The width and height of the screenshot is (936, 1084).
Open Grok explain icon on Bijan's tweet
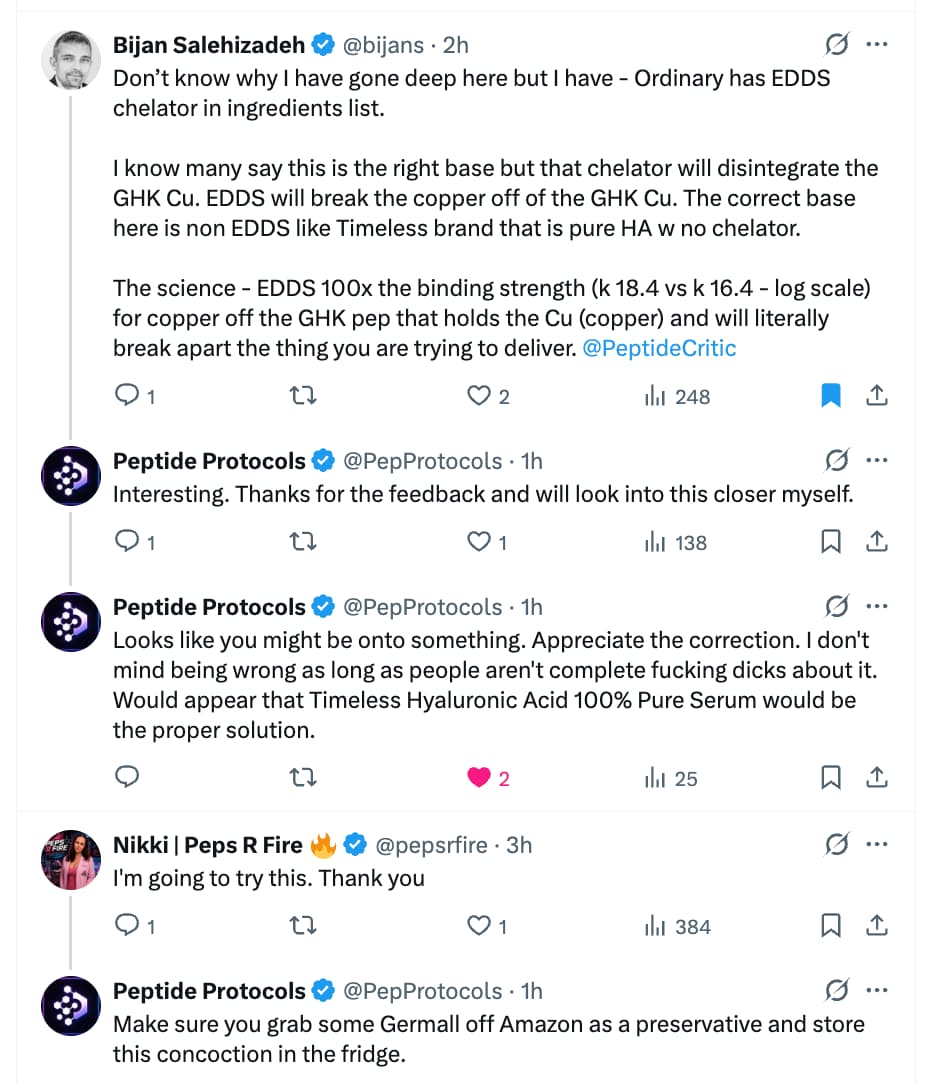pos(836,44)
